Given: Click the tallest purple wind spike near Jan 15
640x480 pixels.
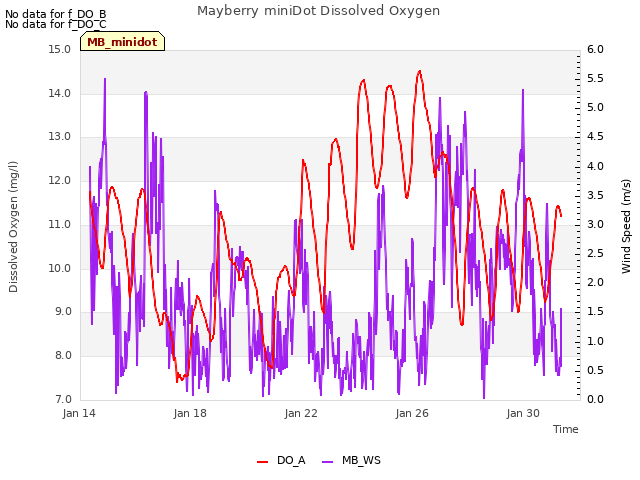Looking at the screenshot, I should [x=105, y=79].
